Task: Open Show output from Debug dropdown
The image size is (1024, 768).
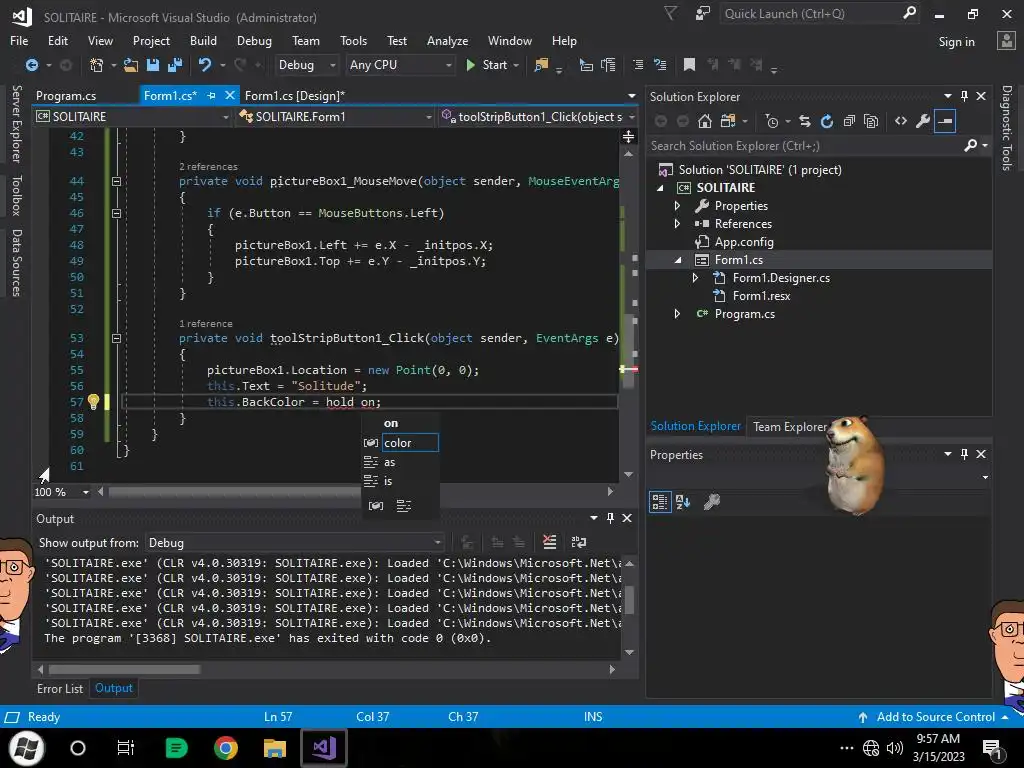Action: click(295, 543)
